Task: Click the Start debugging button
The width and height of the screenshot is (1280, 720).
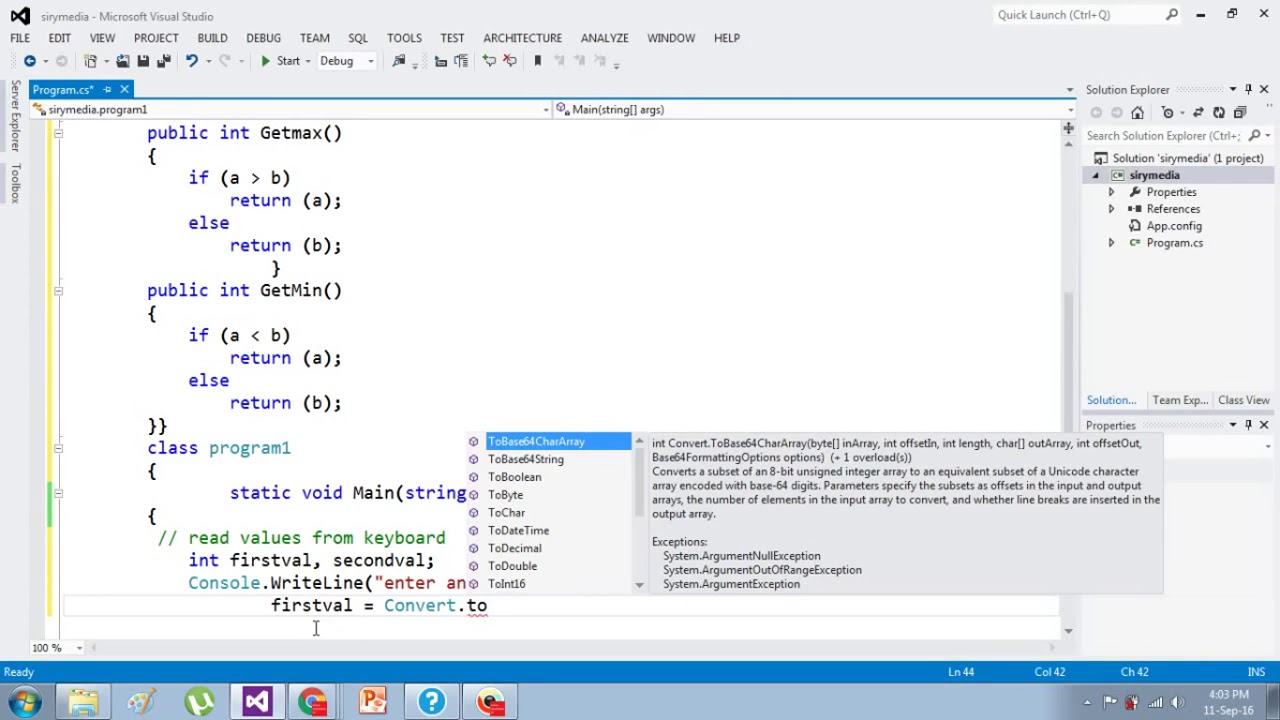Action: click(x=280, y=61)
